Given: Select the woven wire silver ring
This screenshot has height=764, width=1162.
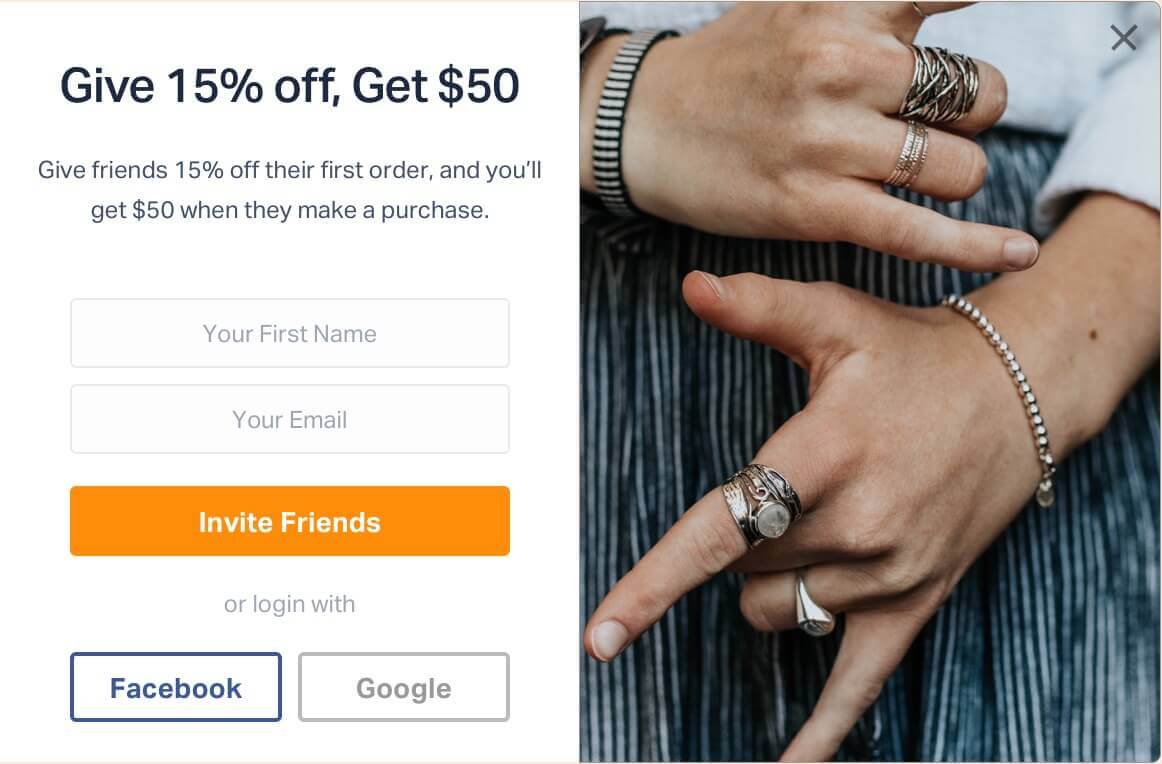Looking at the screenshot, I should pyautogui.click(x=938, y=83).
